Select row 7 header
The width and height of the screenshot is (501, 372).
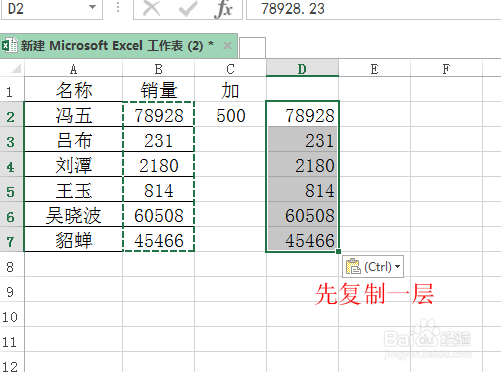point(12,239)
